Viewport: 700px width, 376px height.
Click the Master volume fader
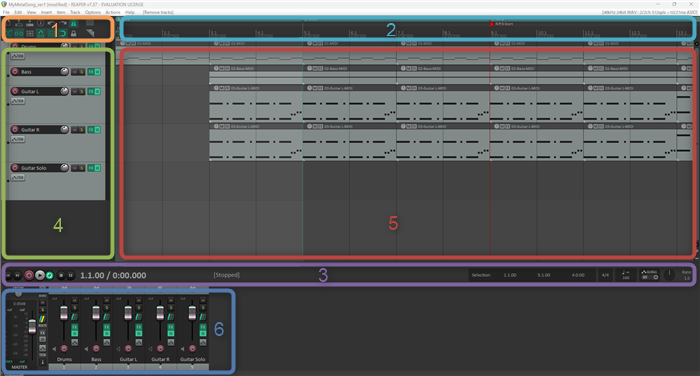tap(32, 326)
